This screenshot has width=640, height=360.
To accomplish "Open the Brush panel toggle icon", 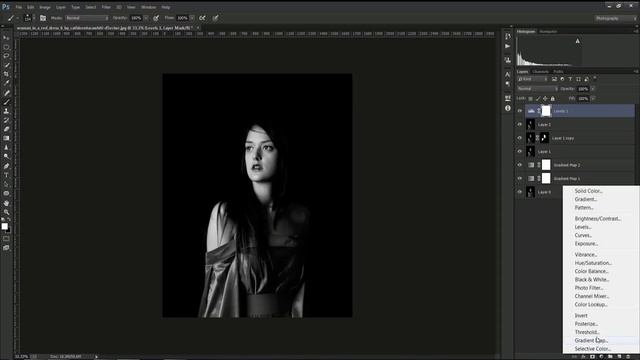I will coord(43,18).
